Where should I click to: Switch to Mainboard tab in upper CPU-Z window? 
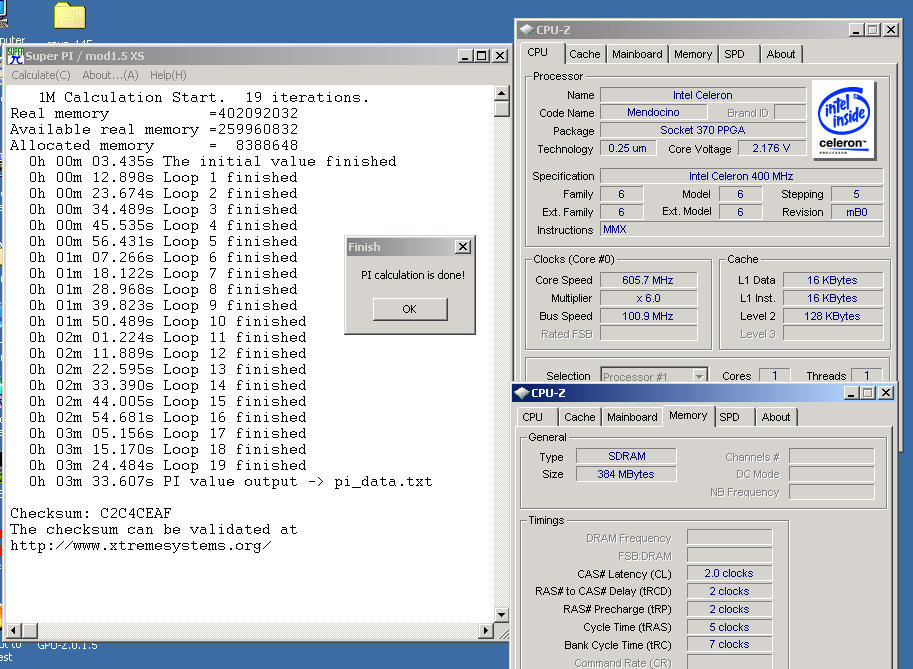pos(637,54)
